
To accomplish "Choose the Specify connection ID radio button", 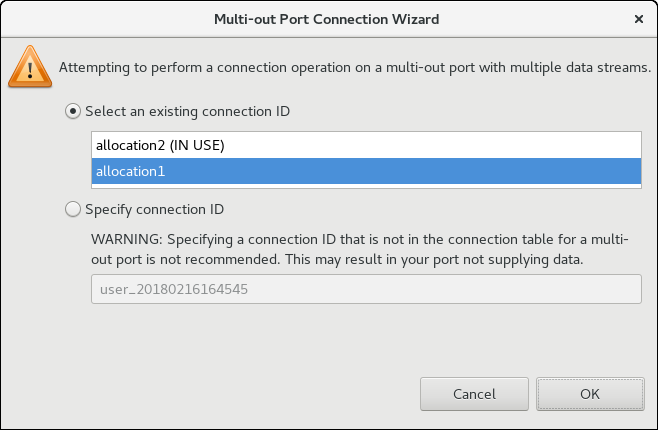I will coord(73,210).
